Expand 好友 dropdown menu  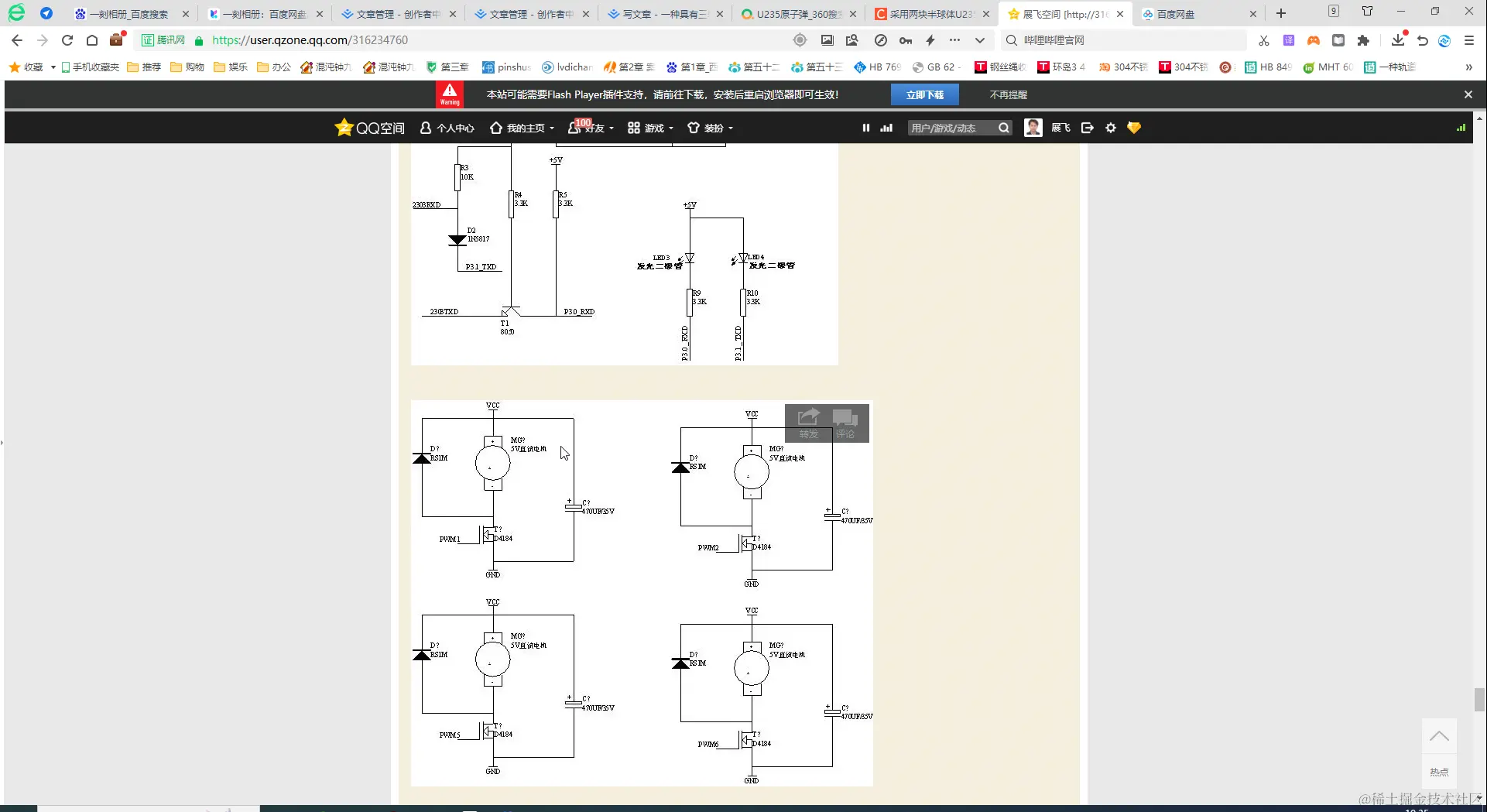click(591, 128)
